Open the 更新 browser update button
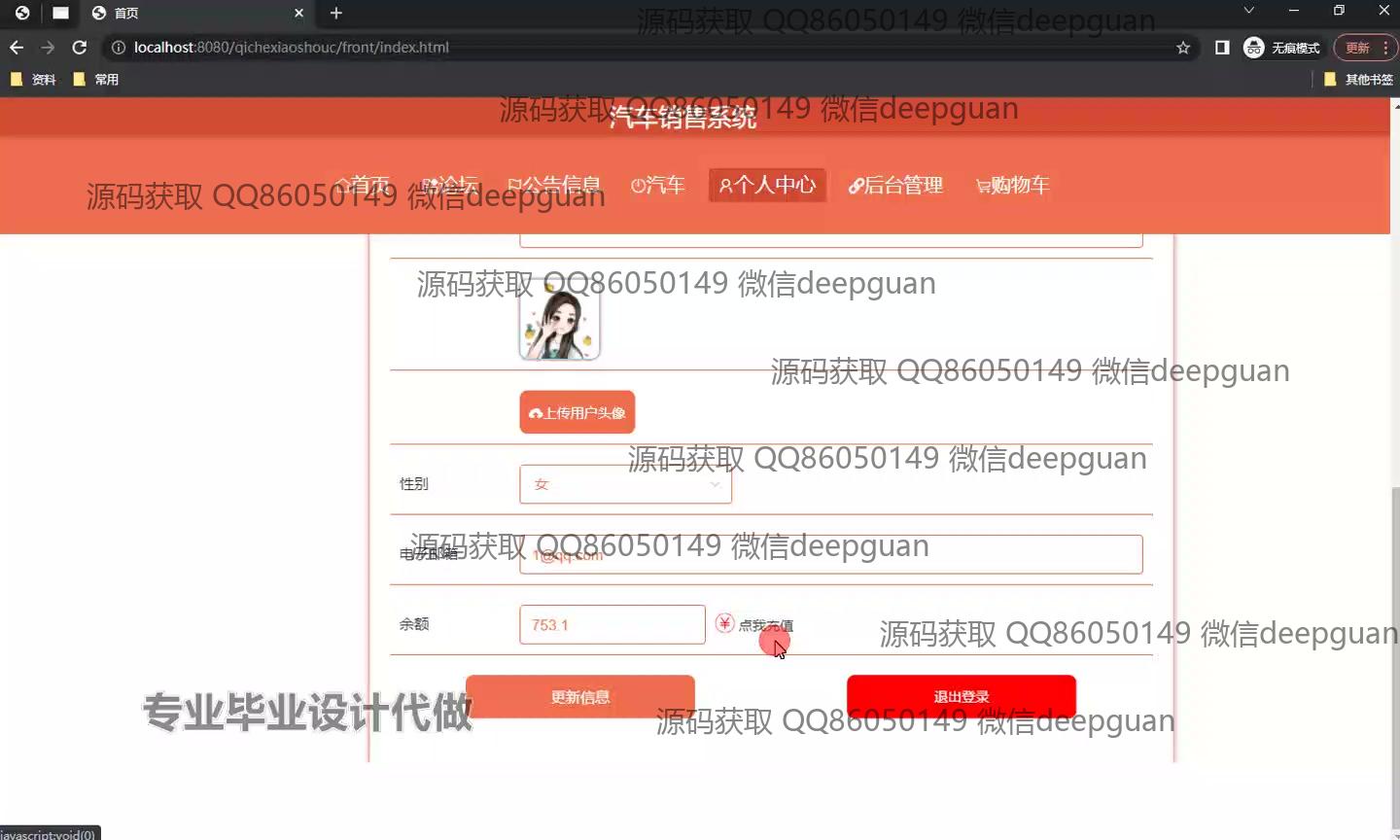 tap(1357, 48)
